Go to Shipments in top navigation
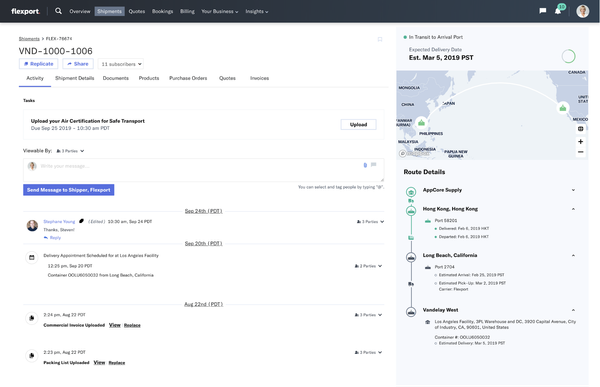 tap(109, 11)
